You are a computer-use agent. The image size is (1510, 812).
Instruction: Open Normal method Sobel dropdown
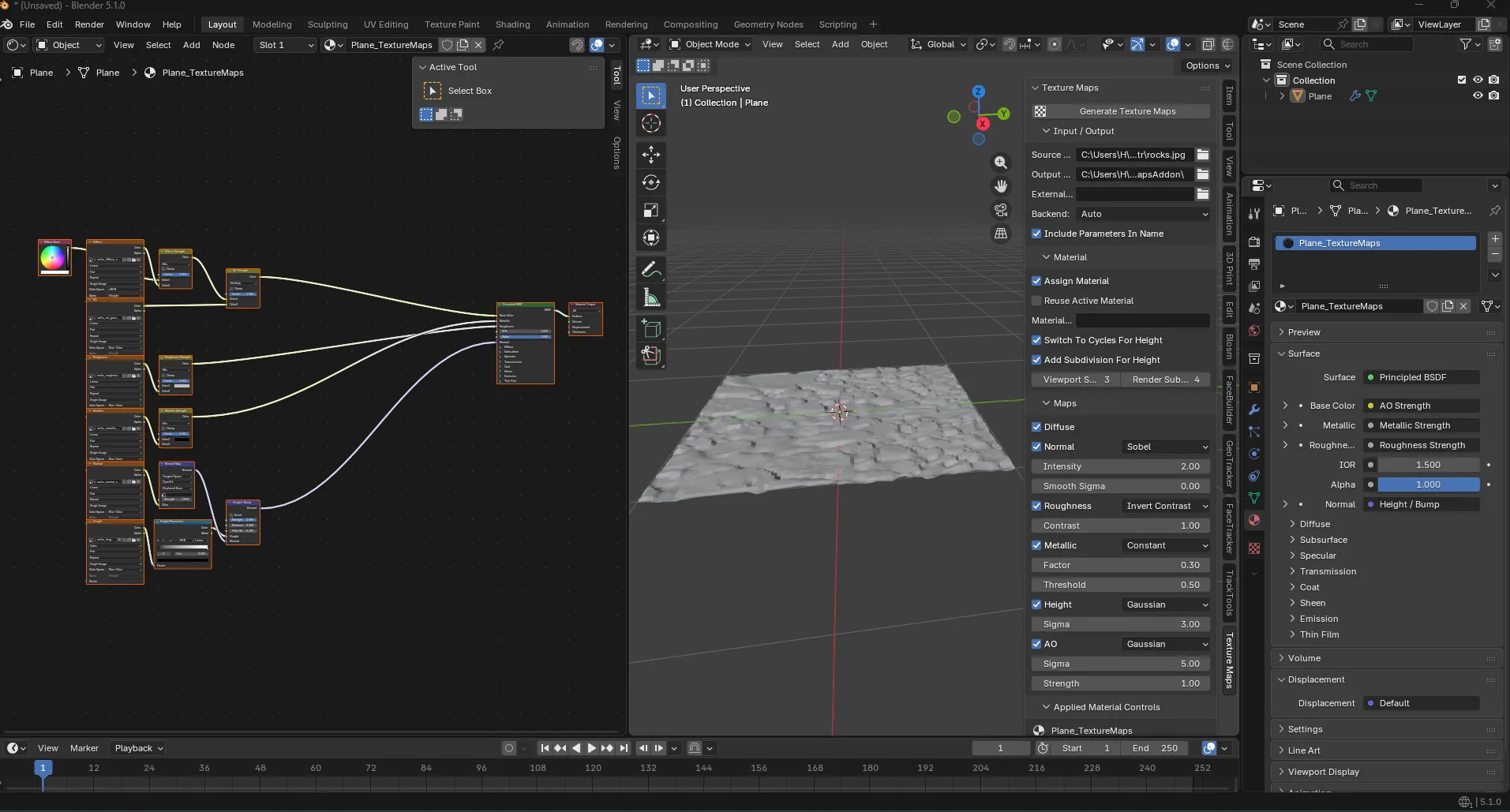[1166, 447]
